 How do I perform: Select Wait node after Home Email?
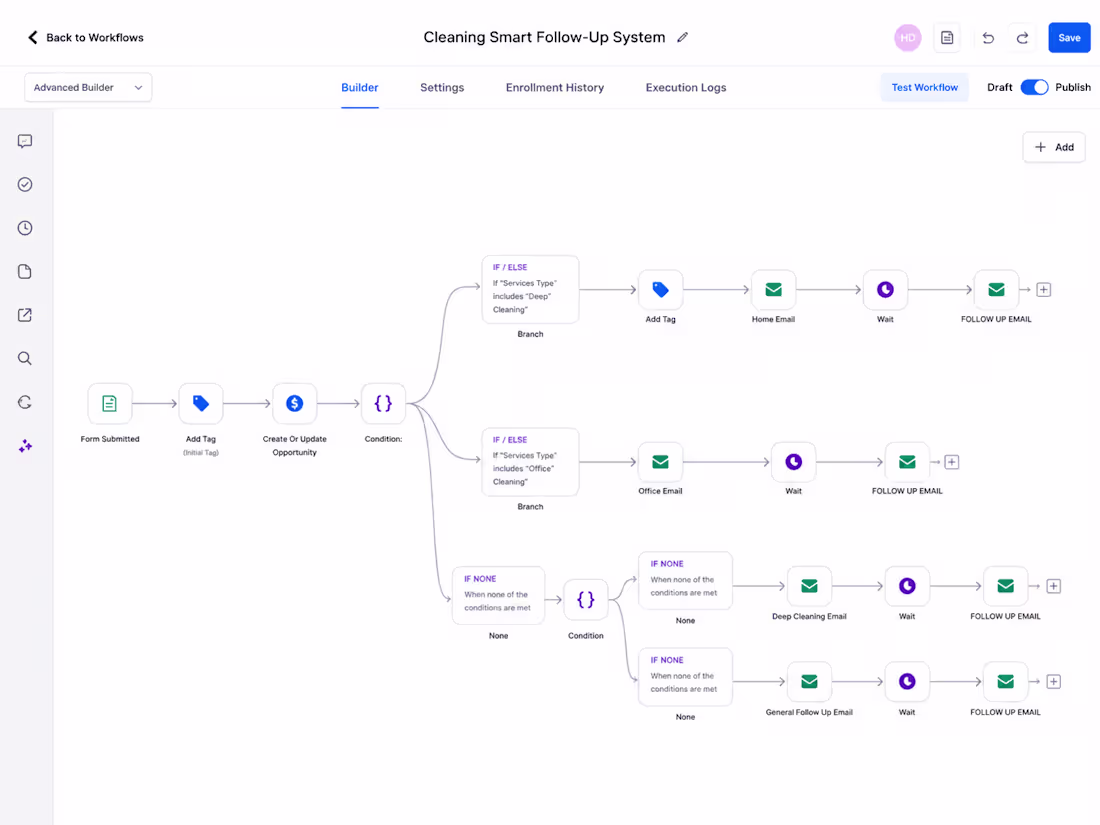(x=885, y=290)
